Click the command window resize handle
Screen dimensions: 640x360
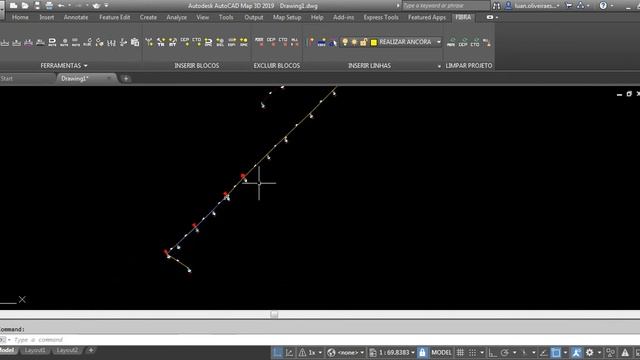(x=274, y=315)
